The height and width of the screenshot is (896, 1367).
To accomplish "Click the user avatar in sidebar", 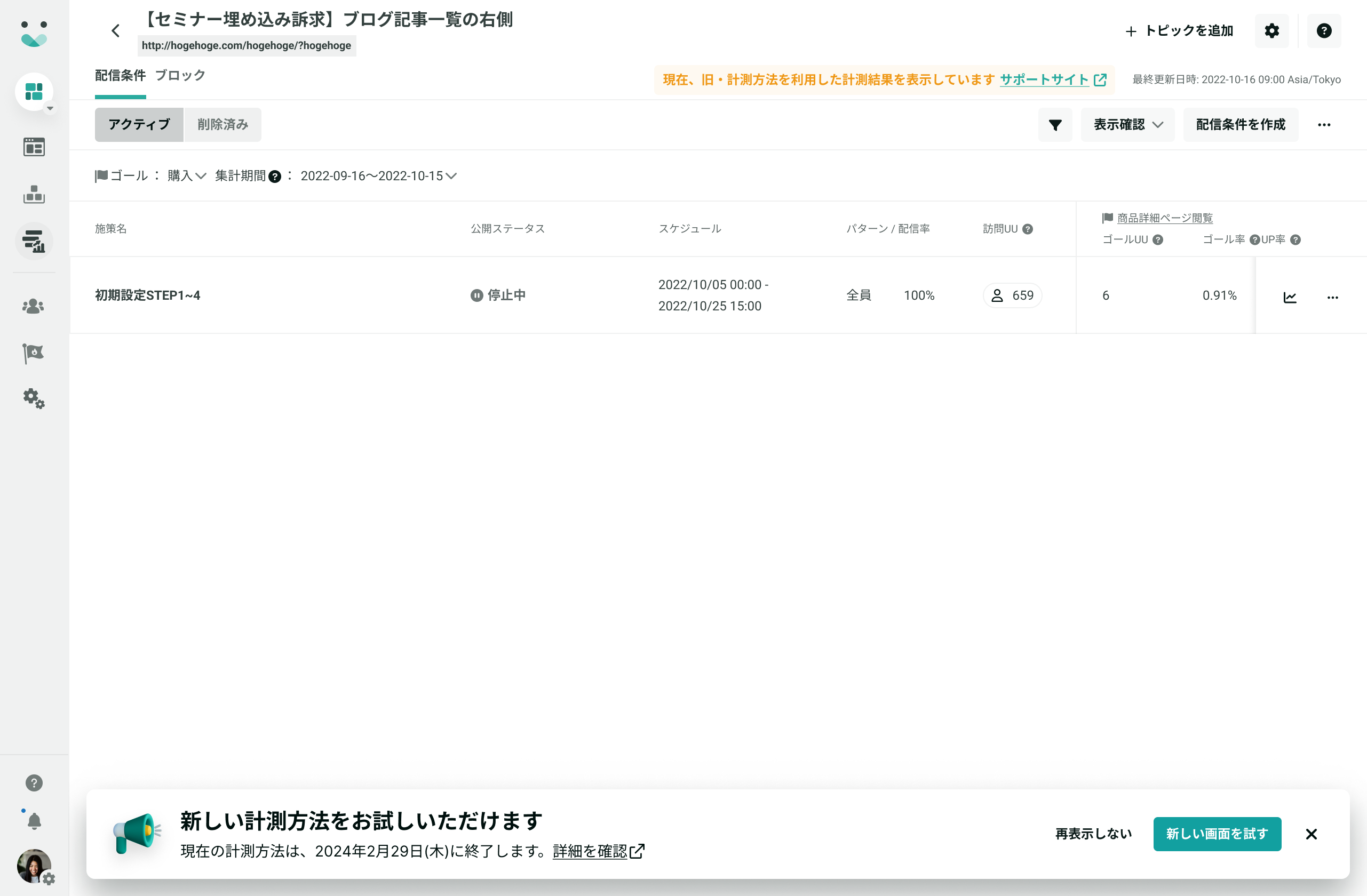I will [x=34, y=866].
